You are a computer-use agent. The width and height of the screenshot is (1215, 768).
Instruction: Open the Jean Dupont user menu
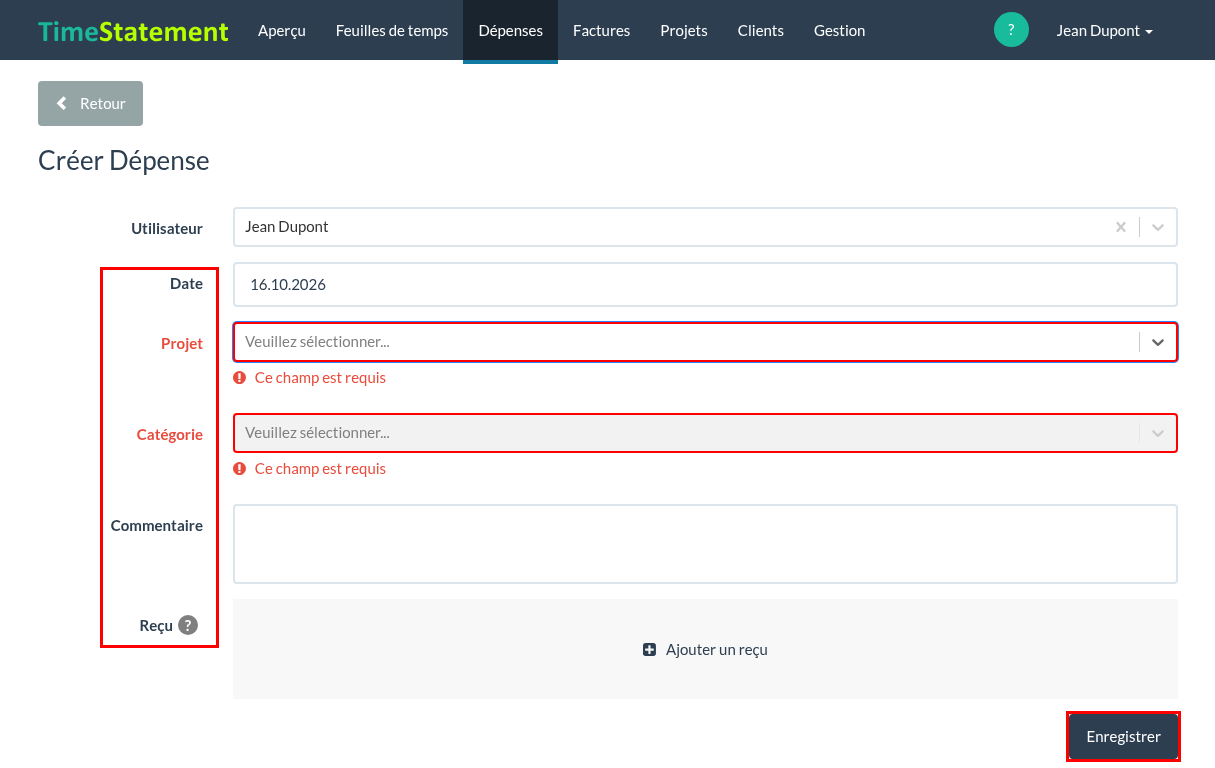coord(1104,30)
